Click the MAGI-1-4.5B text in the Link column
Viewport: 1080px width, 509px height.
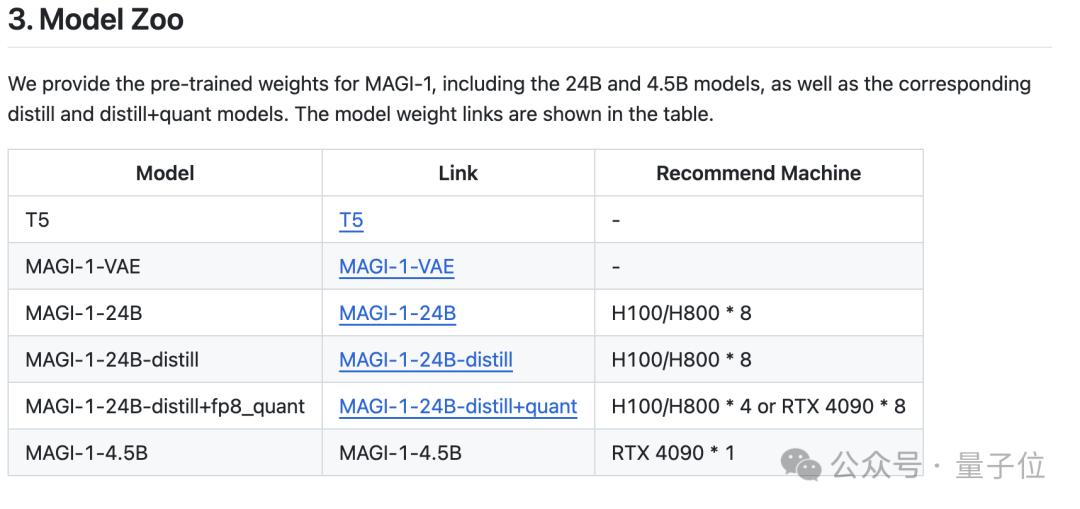[400, 453]
